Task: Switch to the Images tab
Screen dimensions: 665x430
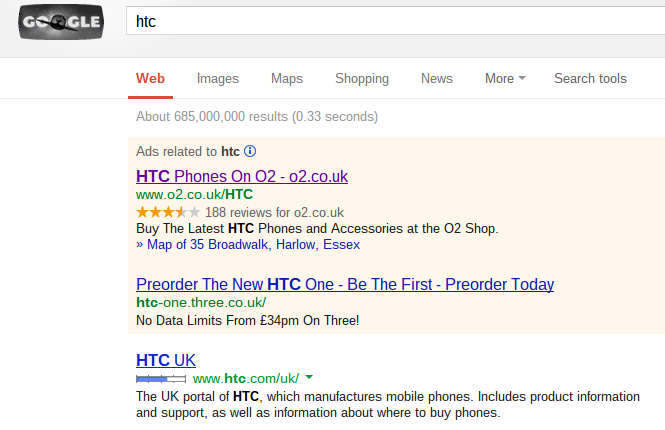Action: (x=218, y=78)
